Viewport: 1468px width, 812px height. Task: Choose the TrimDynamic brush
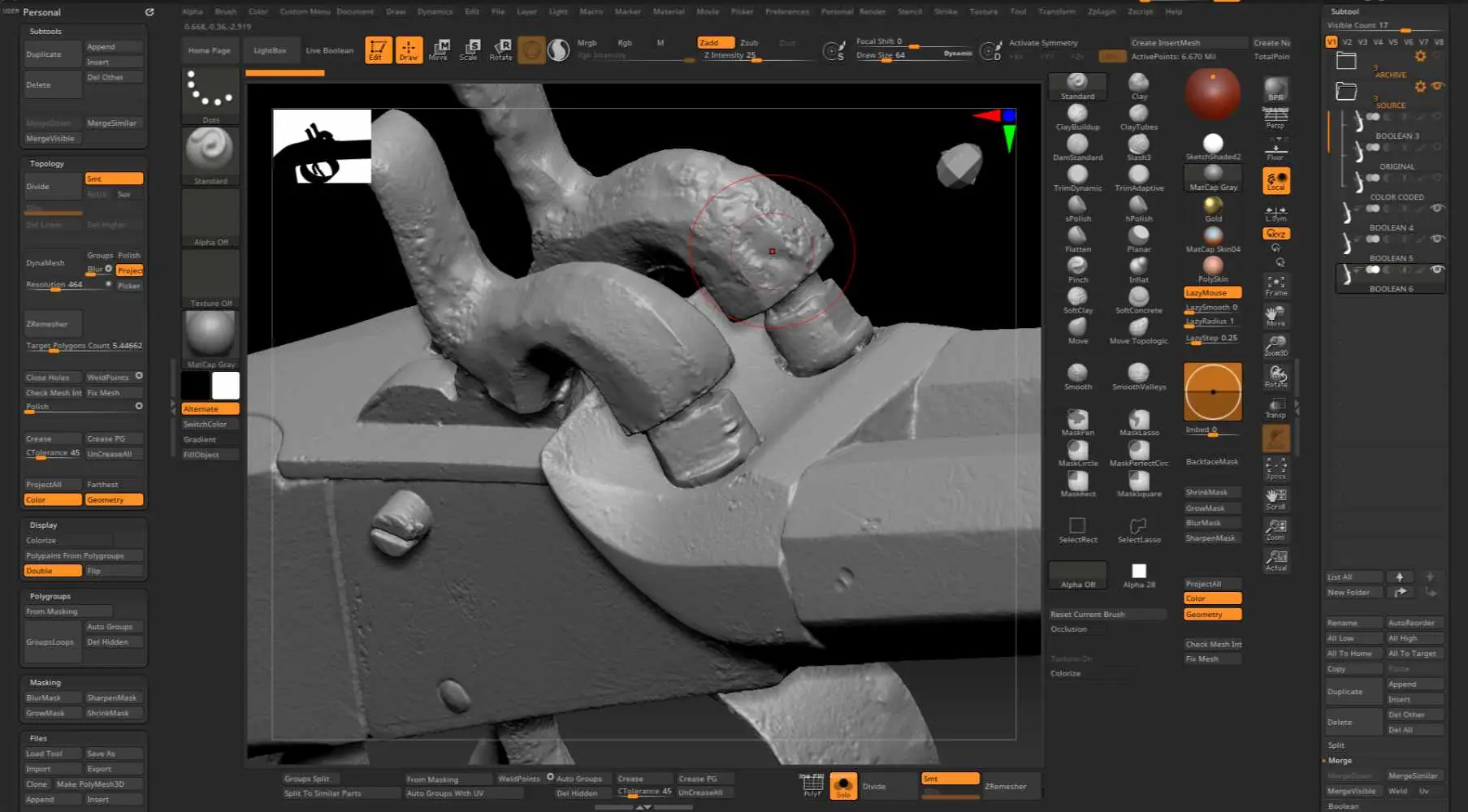pyautogui.click(x=1077, y=179)
